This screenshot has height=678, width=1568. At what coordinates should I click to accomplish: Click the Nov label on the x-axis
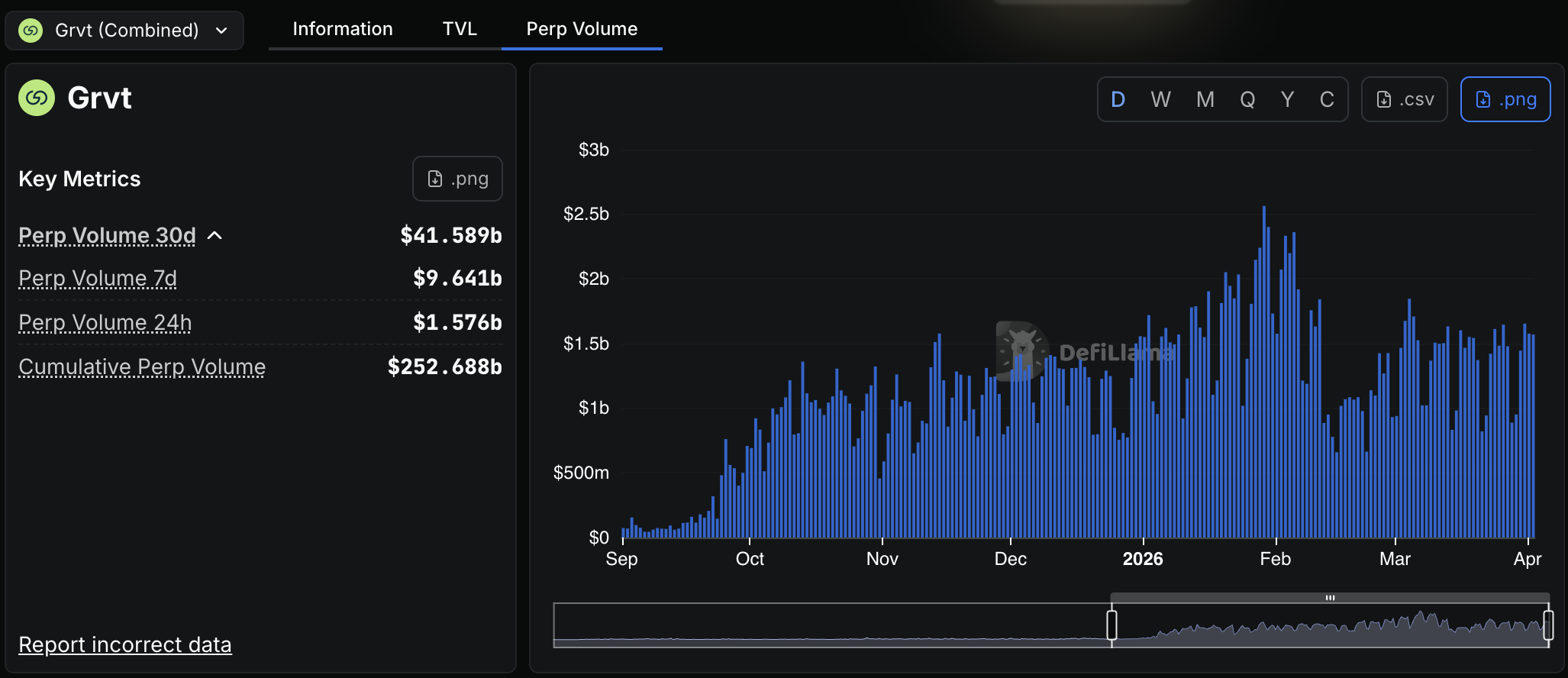882,559
